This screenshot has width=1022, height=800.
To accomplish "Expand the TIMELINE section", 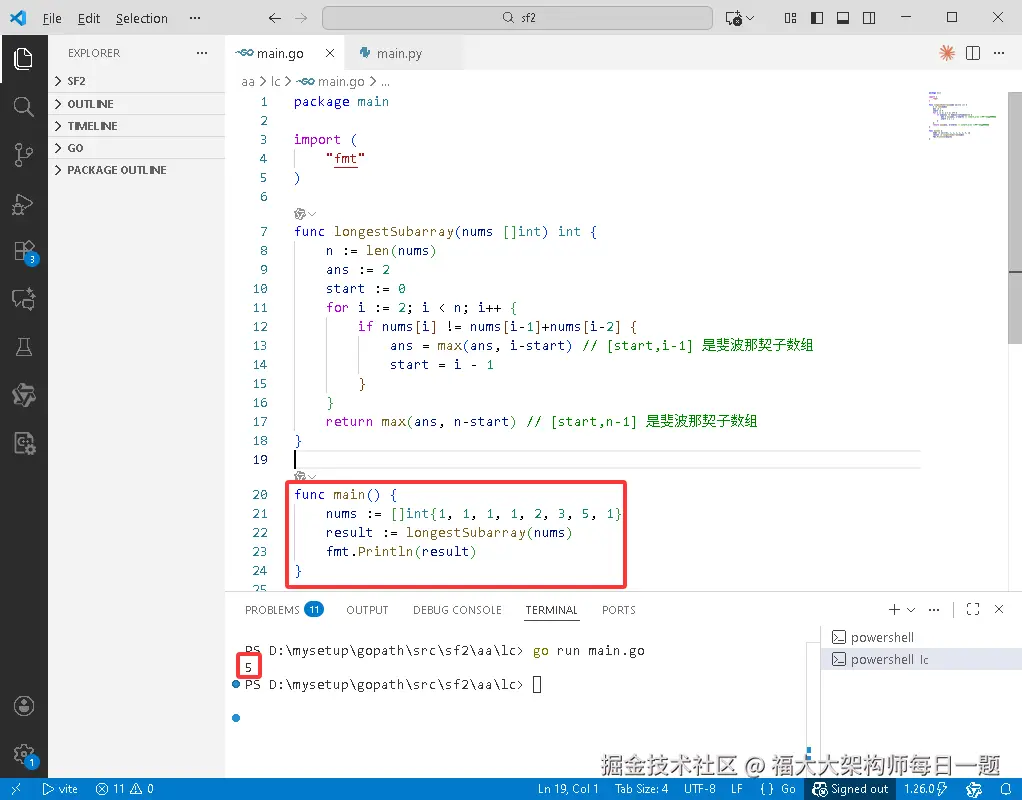I will pos(137,126).
